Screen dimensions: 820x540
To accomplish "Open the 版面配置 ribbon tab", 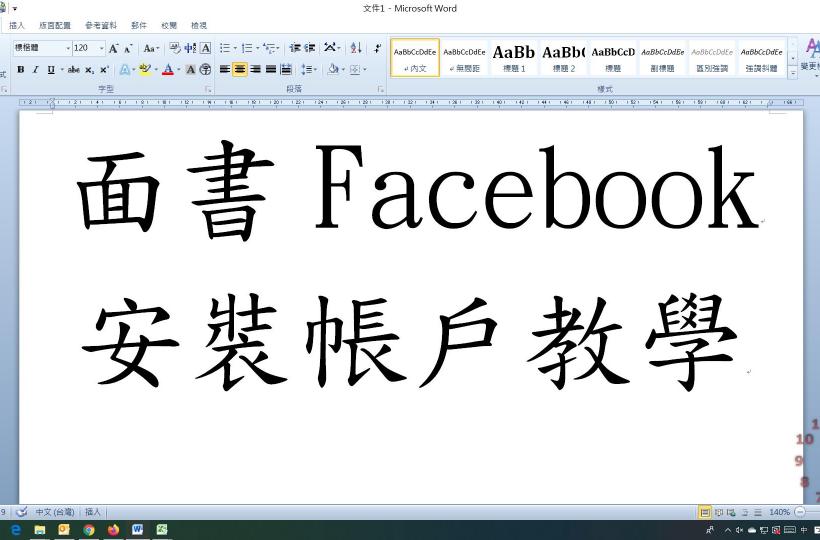I will click(55, 25).
